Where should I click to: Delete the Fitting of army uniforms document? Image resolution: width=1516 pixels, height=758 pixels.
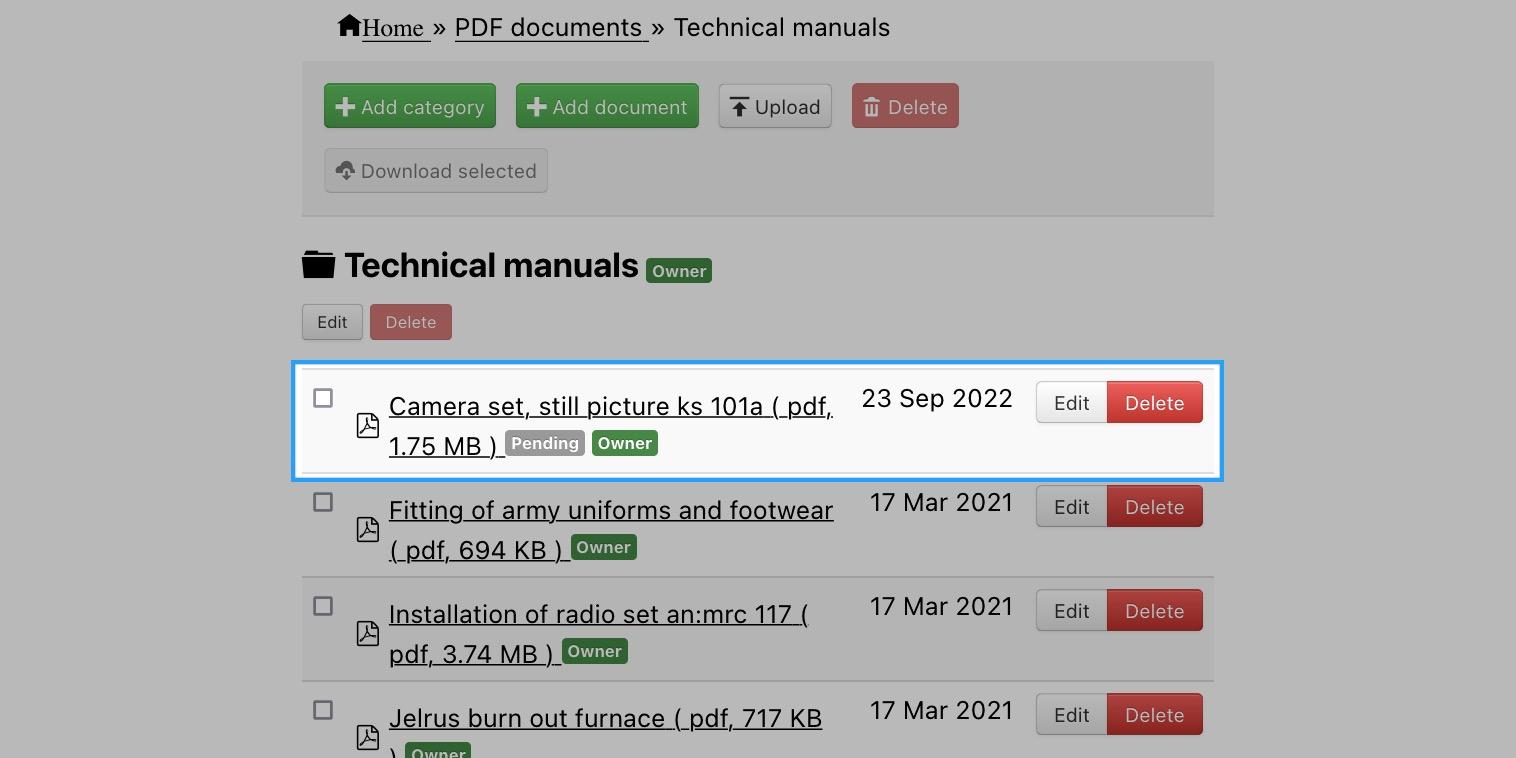(x=1154, y=507)
